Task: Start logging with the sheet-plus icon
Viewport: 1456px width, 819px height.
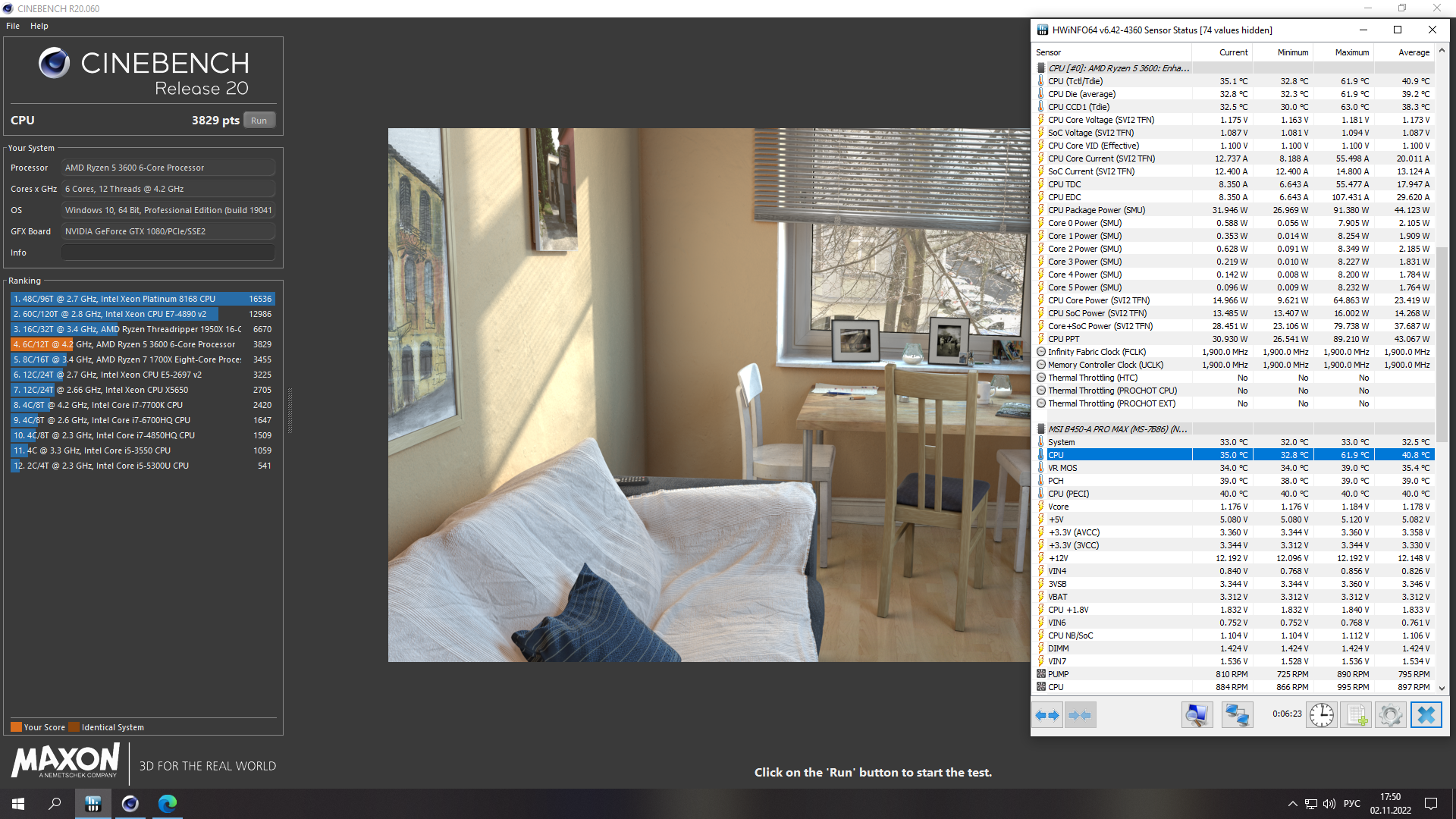Action: 1356,715
